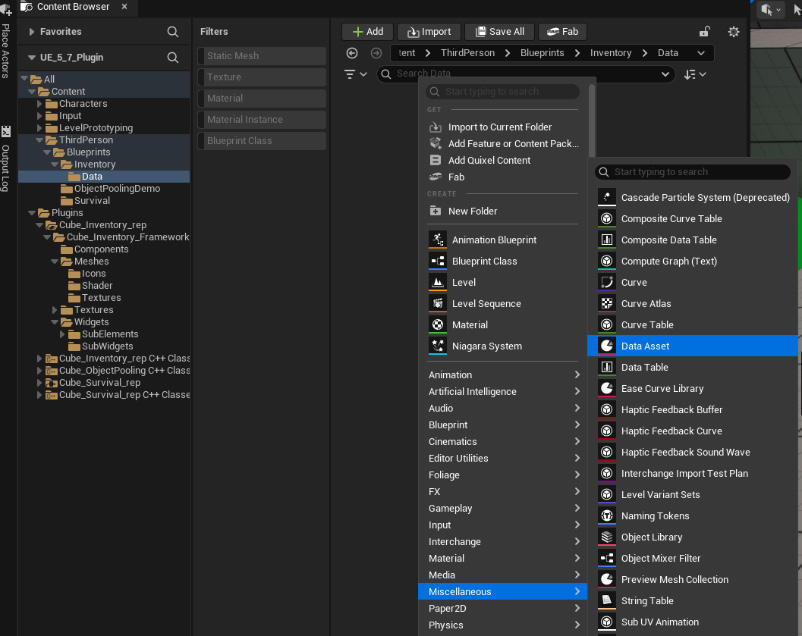The height and width of the screenshot is (636, 802).
Task: Open the sort options dropdown
Action: click(695, 74)
